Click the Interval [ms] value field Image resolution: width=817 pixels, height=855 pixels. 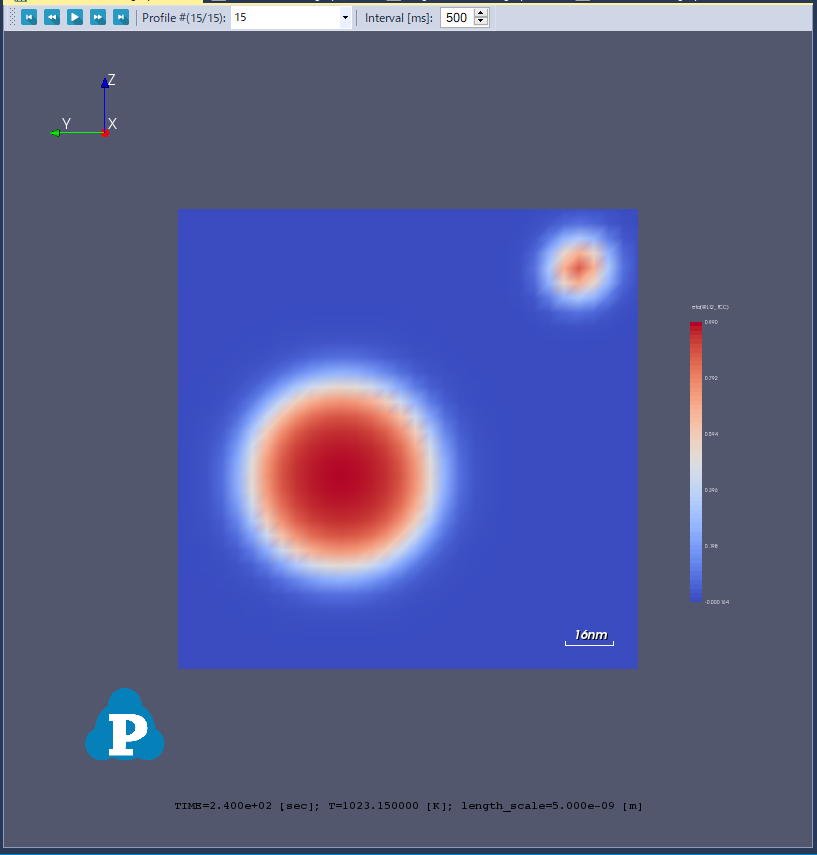coord(456,18)
